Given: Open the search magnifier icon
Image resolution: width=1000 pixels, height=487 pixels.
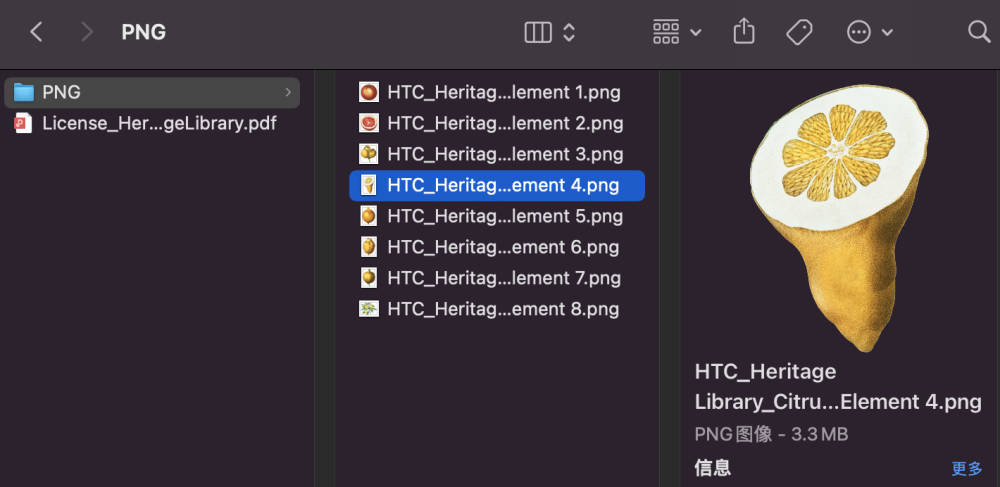Looking at the screenshot, I should [x=979, y=32].
